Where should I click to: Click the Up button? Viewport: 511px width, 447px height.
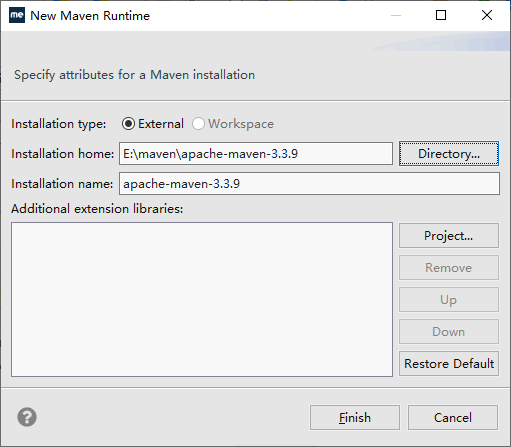(x=449, y=300)
